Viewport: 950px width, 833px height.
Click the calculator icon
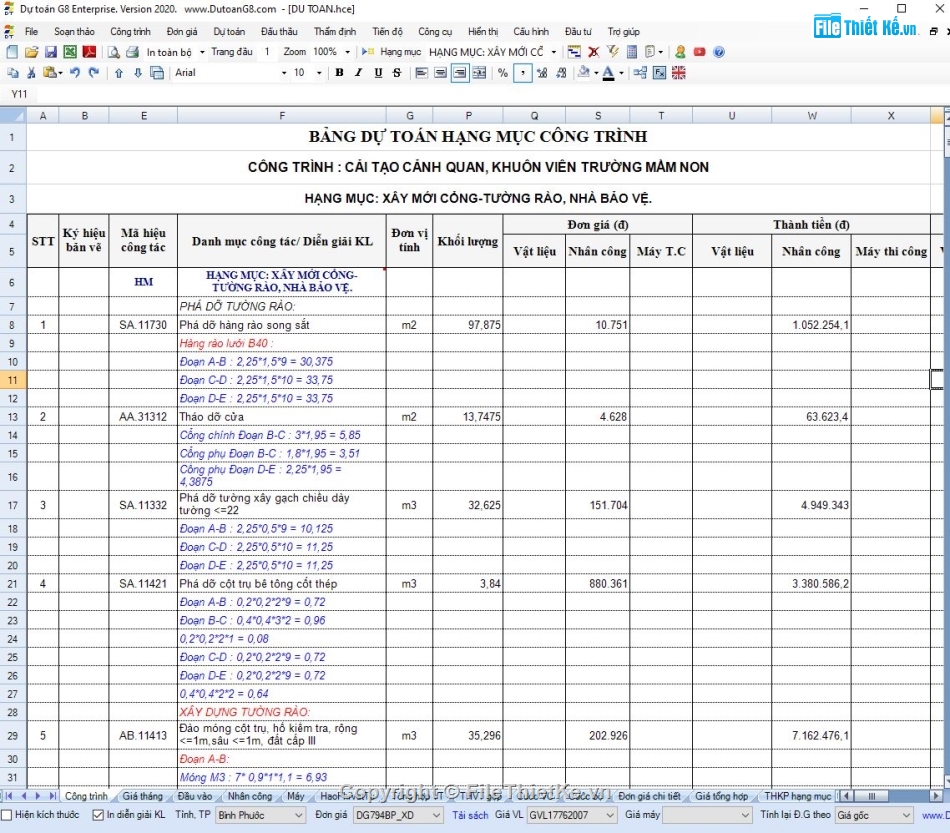[632, 52]
